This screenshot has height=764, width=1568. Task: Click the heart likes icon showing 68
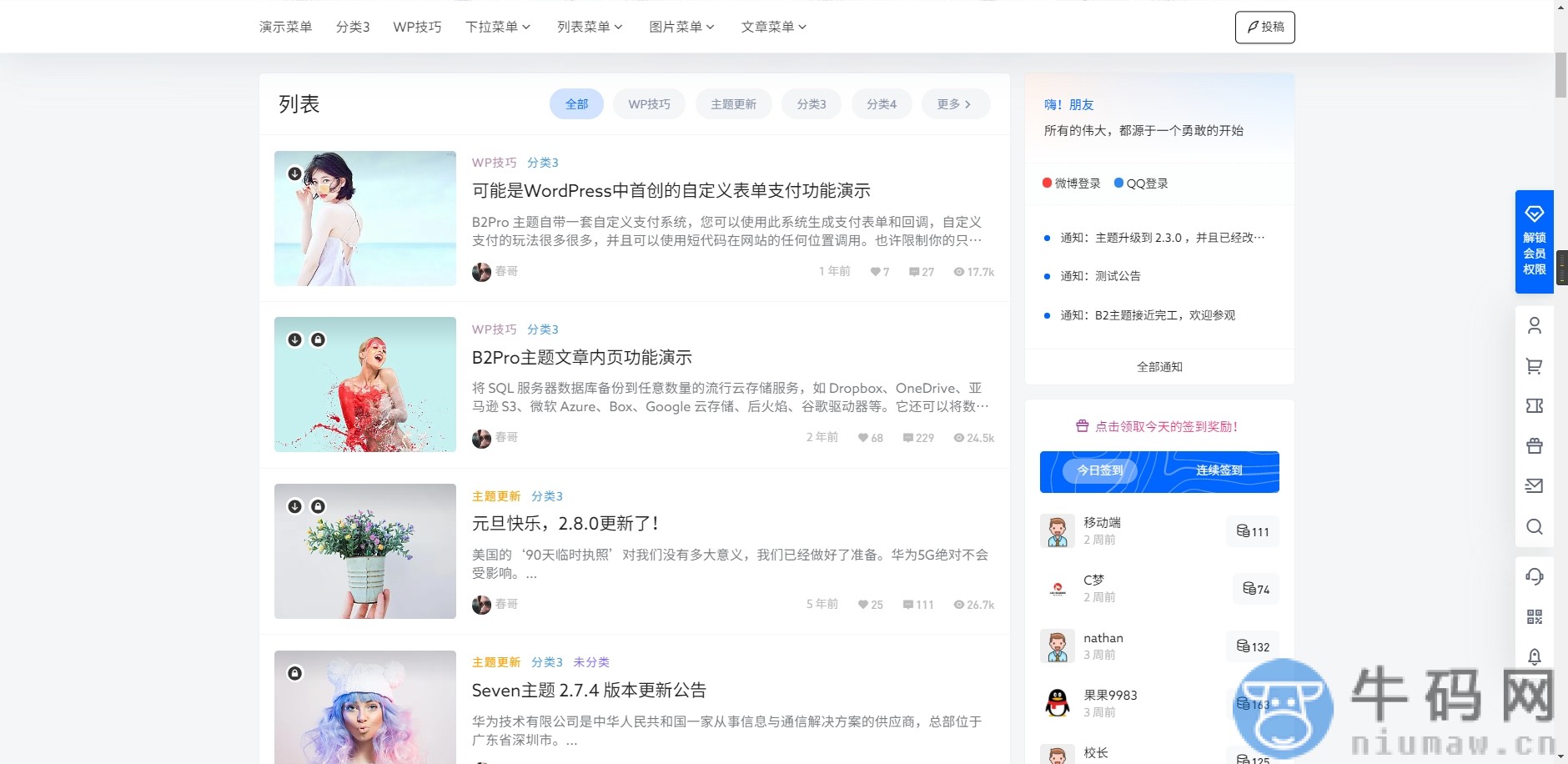(862, 438)
